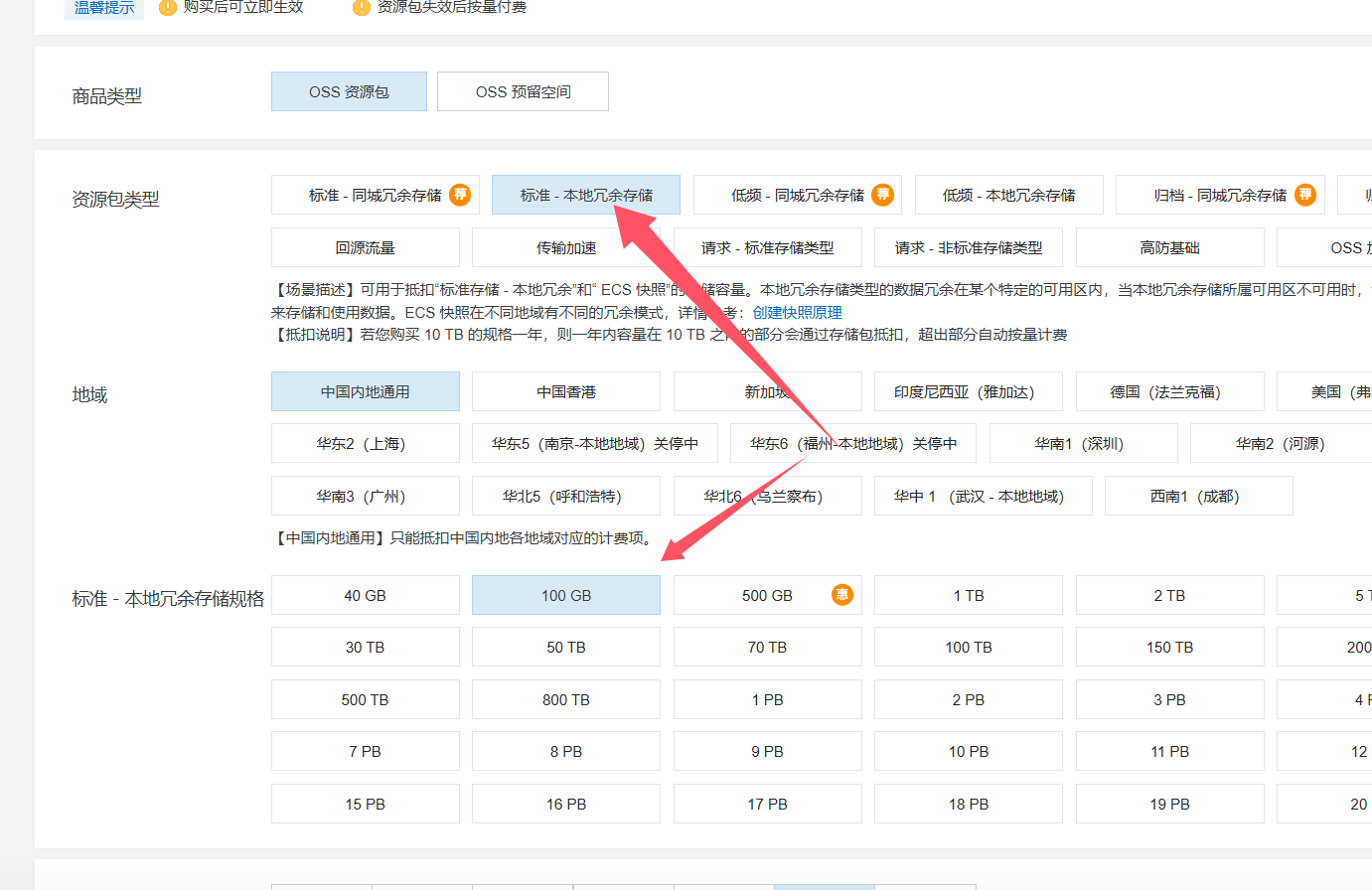Pick 低频 - 本地冗余存储 package type
This screenshot has width=1372, height=890.
pyautogui.click(x=1009, y=195)
